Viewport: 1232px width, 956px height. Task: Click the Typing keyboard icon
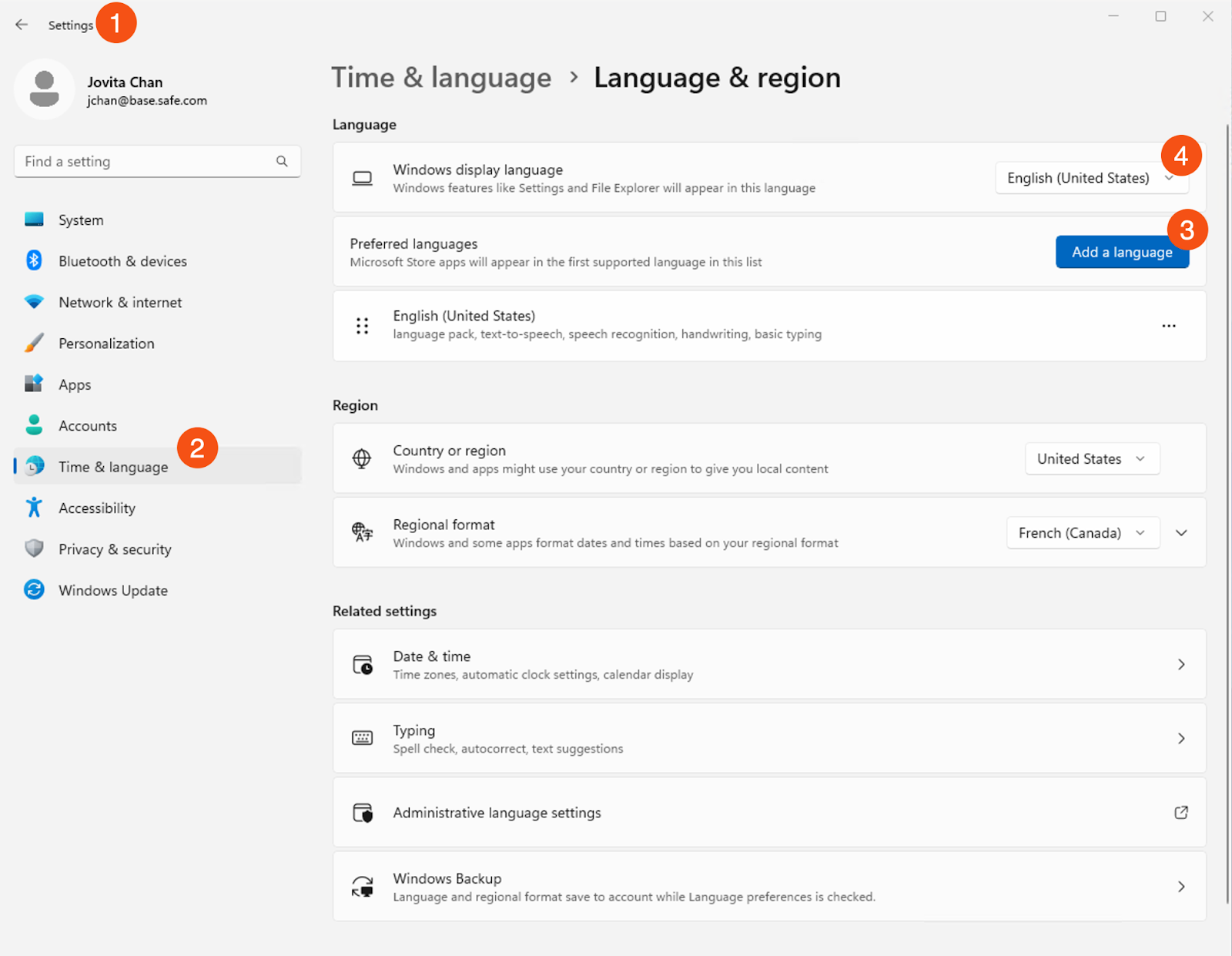(x=362, y=738)
